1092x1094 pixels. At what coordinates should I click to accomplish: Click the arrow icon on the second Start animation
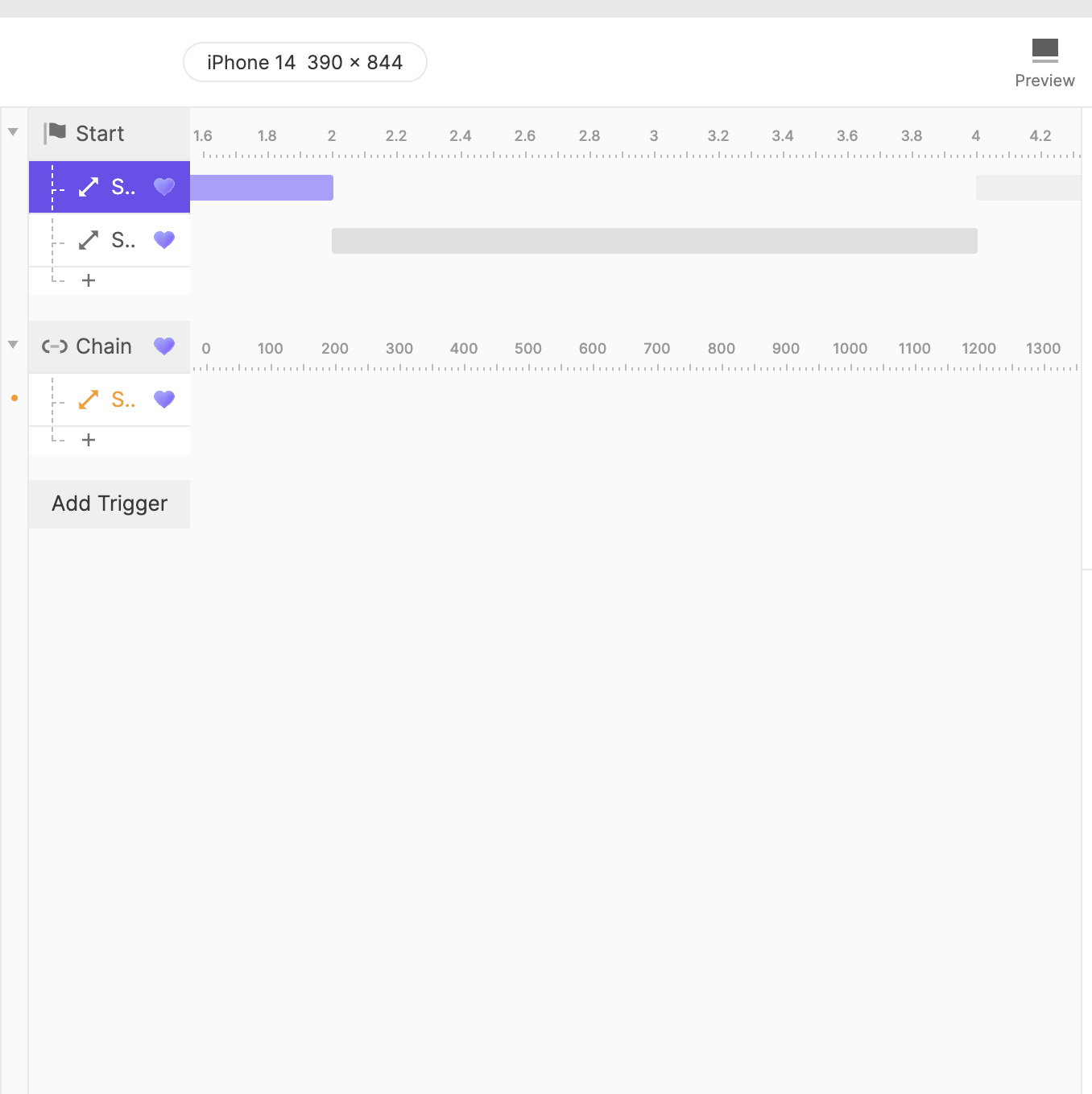(x=89, y=239)
